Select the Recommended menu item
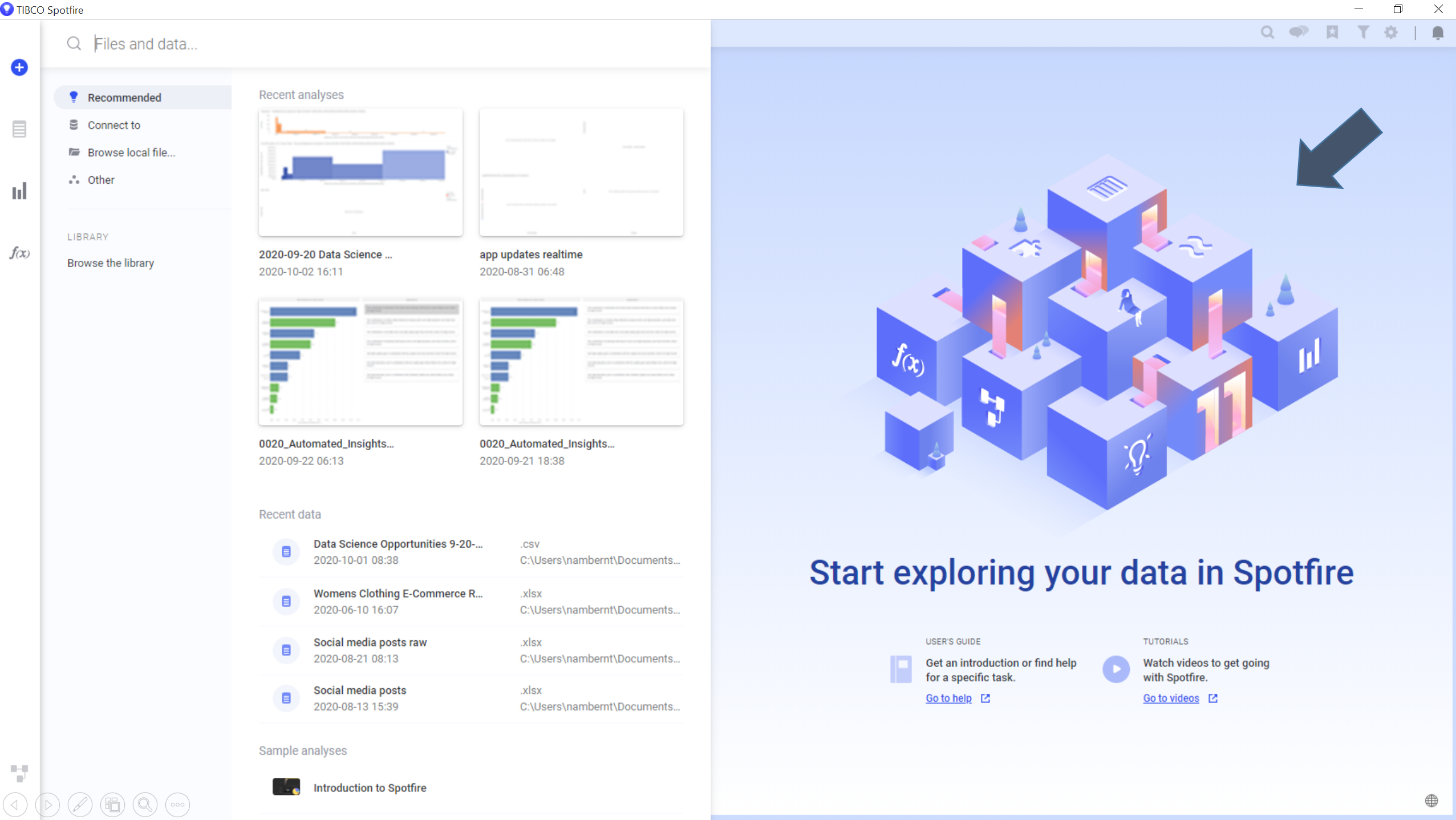The width and height of the screenshot is (1456, 820). pos(143,98)
